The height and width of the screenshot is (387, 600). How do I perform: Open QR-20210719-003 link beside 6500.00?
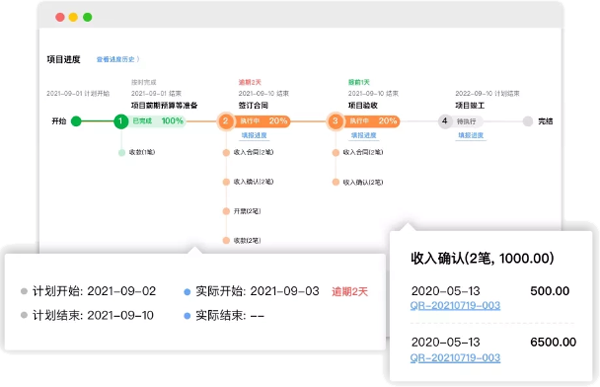(x=455, y=358)
